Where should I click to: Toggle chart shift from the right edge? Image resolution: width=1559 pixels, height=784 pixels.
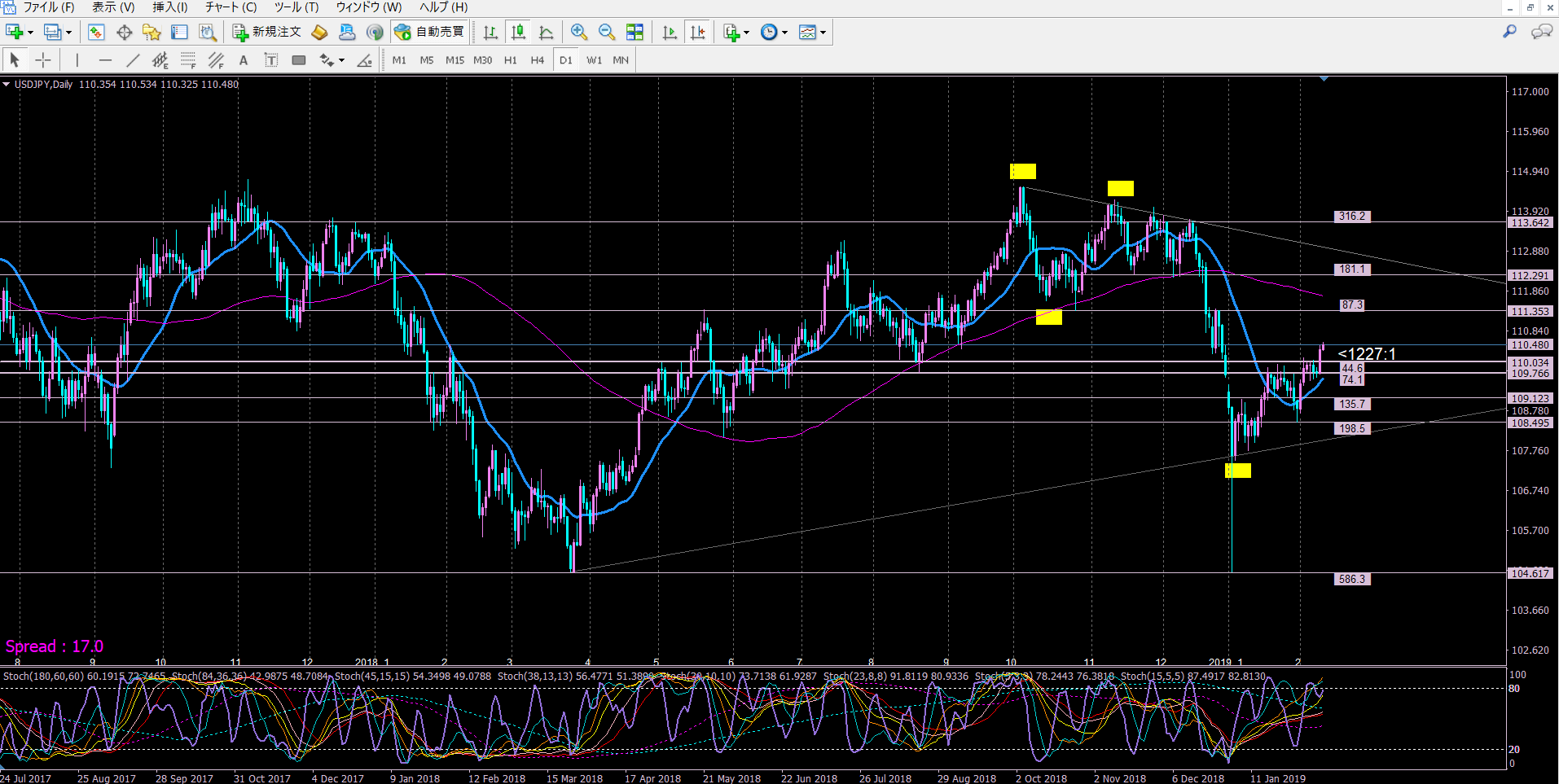[x=698, y=32]
